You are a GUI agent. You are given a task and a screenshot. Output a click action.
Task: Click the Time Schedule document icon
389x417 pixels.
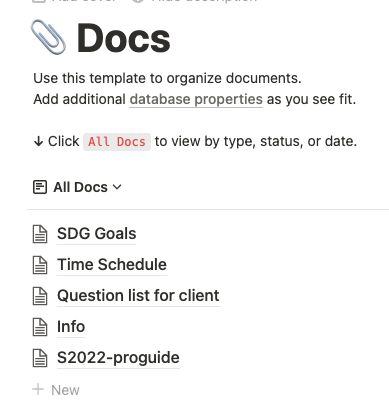(40, 265)
